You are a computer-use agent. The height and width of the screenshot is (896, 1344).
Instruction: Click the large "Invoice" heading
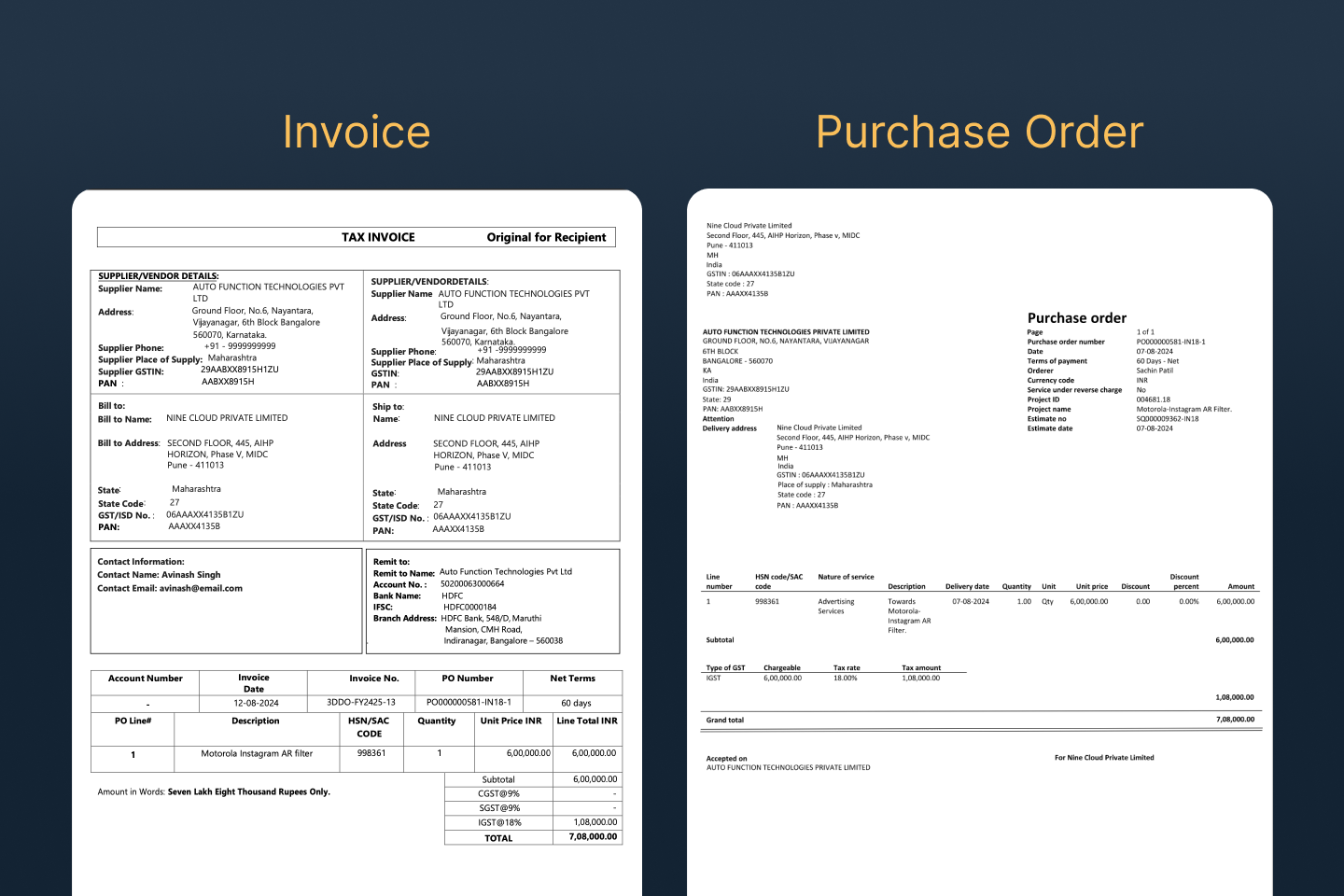click(357, 132)
